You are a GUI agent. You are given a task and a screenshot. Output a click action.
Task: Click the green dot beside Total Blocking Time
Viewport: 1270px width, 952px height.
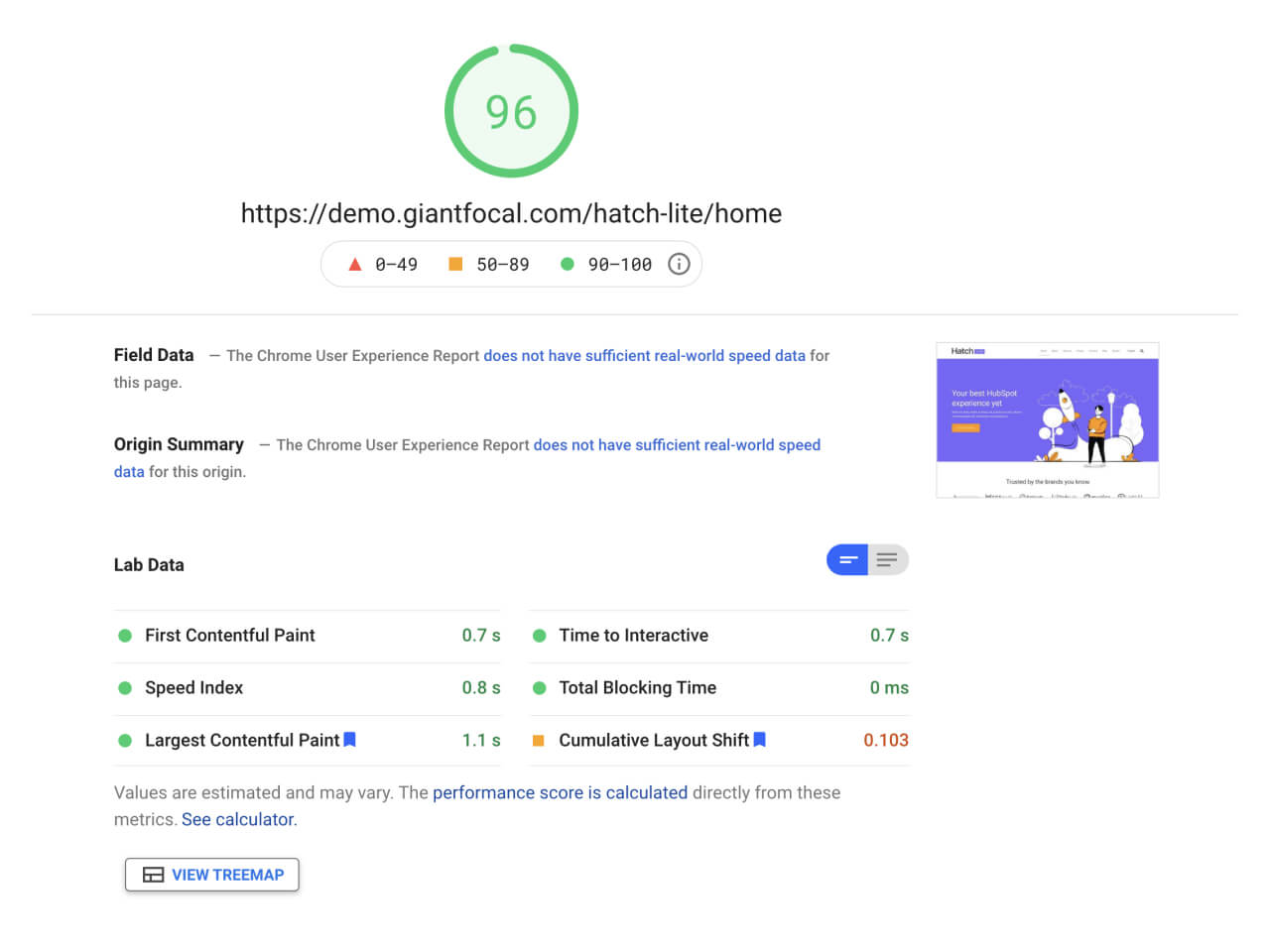tap(539, 688)
